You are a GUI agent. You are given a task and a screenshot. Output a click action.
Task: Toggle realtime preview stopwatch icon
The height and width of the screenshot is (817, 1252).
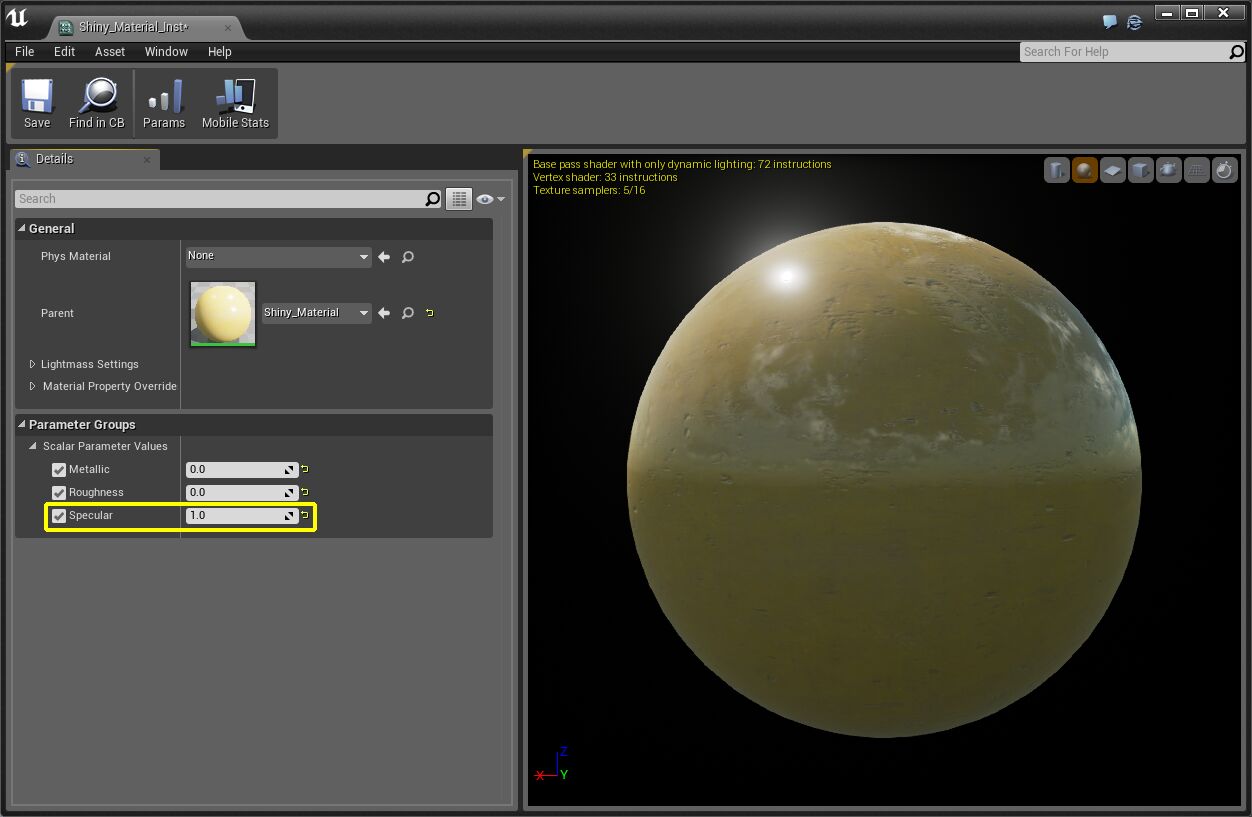pos(1225,171)
